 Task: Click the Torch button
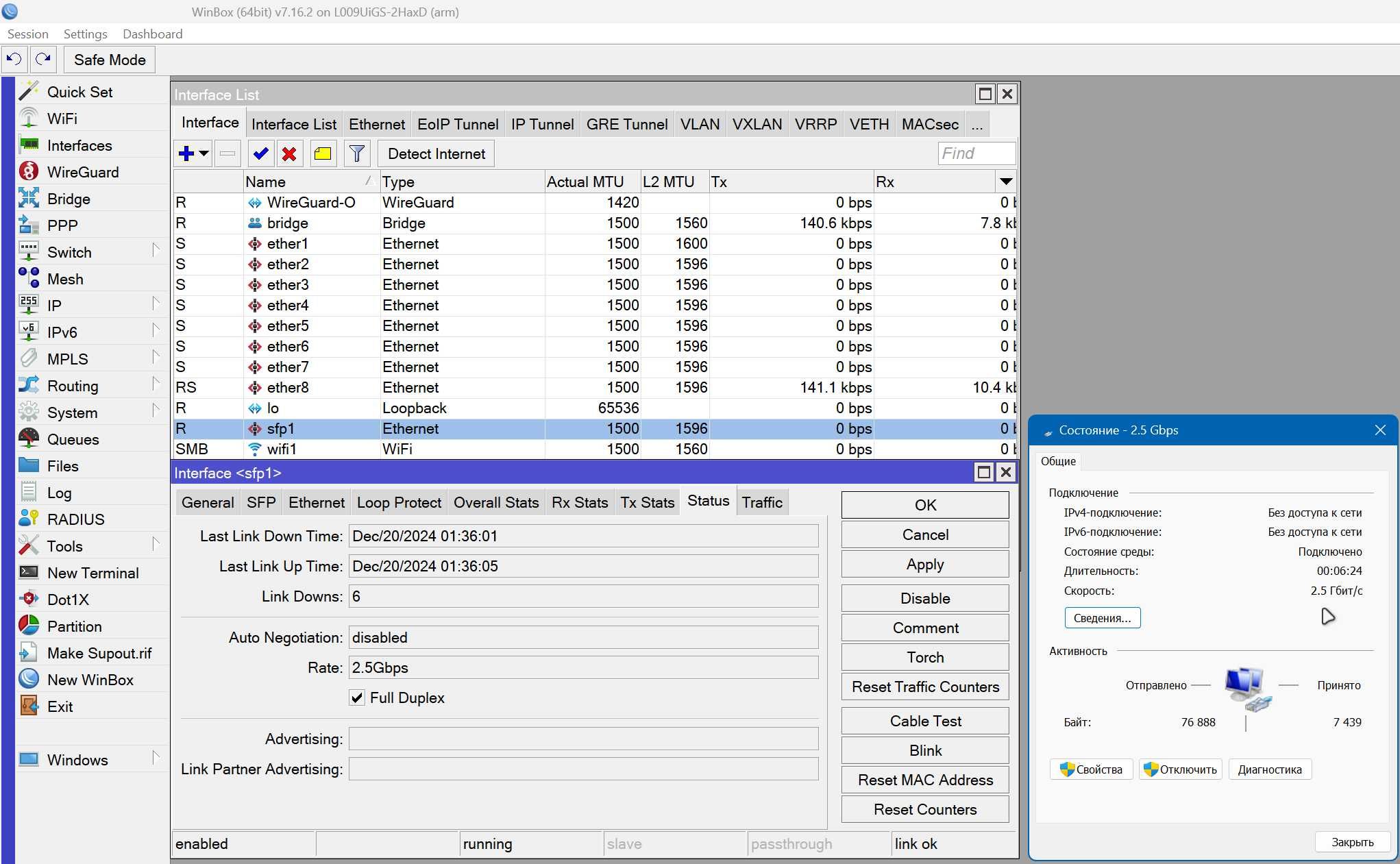click(925, 657)
